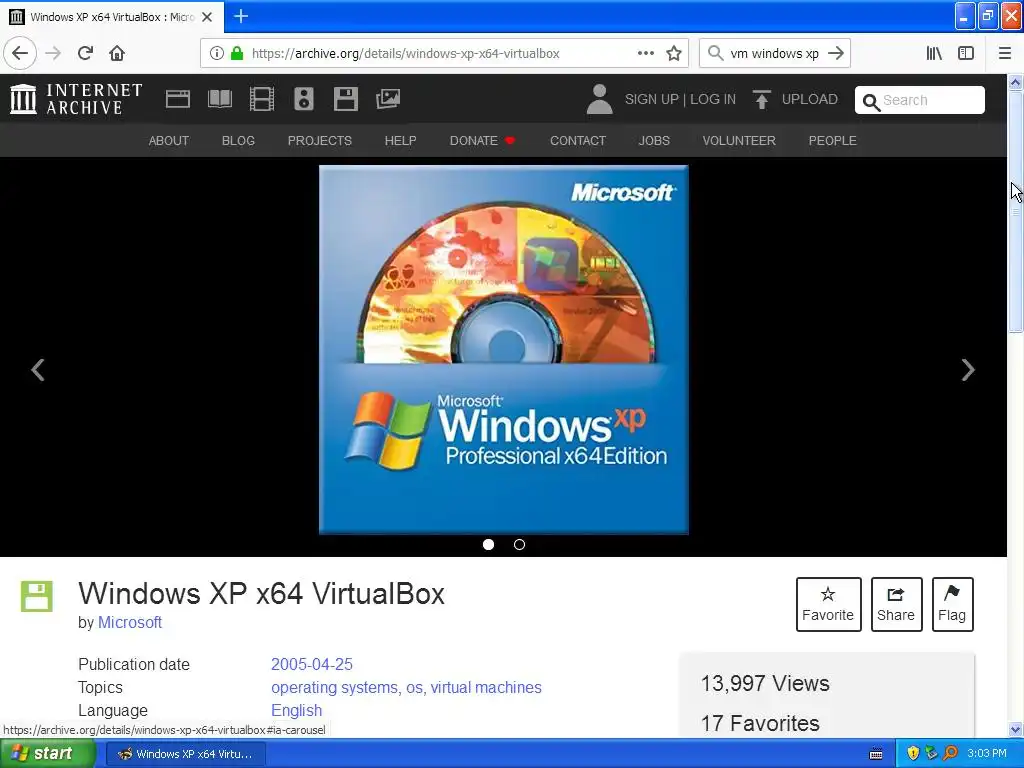Open the Windows start menu
This screenshot has width=1024, height=768.
click(x=46, y=754)
